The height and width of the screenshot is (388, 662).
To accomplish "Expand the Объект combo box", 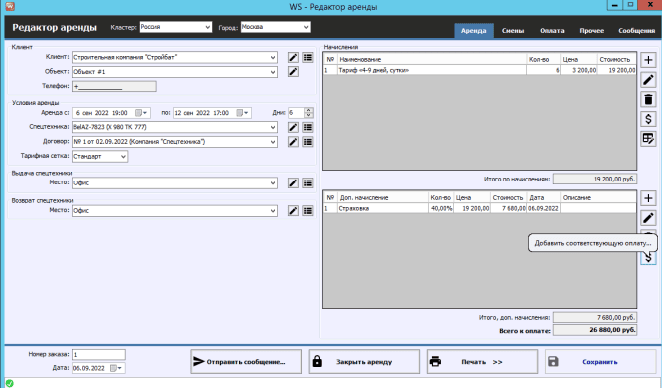I will coord(273,72).
